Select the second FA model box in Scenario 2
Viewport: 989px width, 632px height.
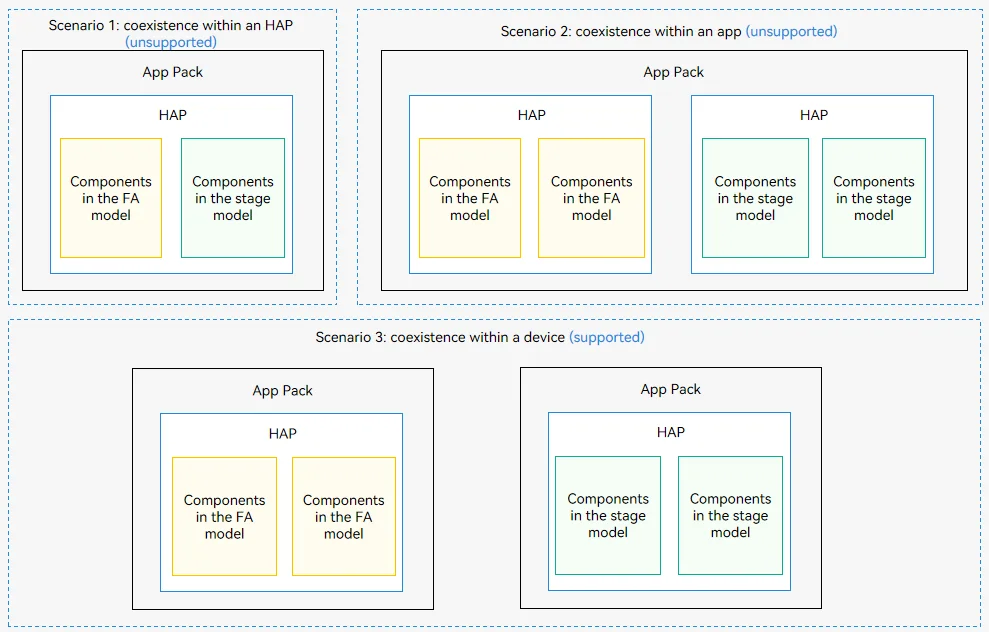[592, 198]
